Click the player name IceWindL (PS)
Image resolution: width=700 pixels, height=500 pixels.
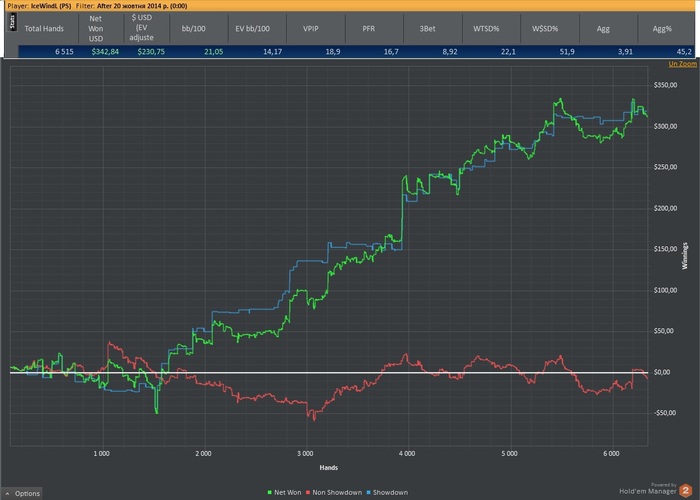click(x=50, y=6)
